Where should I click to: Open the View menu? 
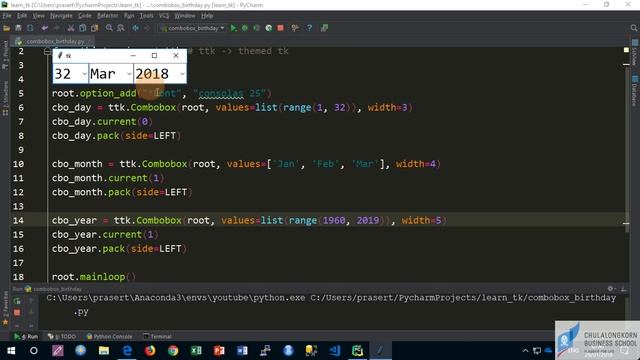coord(38,16)
